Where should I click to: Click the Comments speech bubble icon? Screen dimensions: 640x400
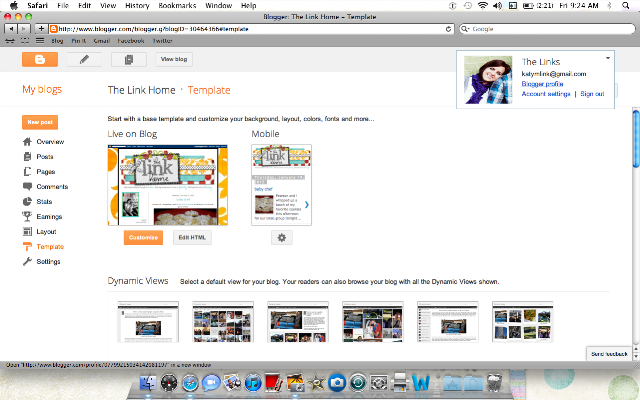pyautogui.click(x=27, y=187)
